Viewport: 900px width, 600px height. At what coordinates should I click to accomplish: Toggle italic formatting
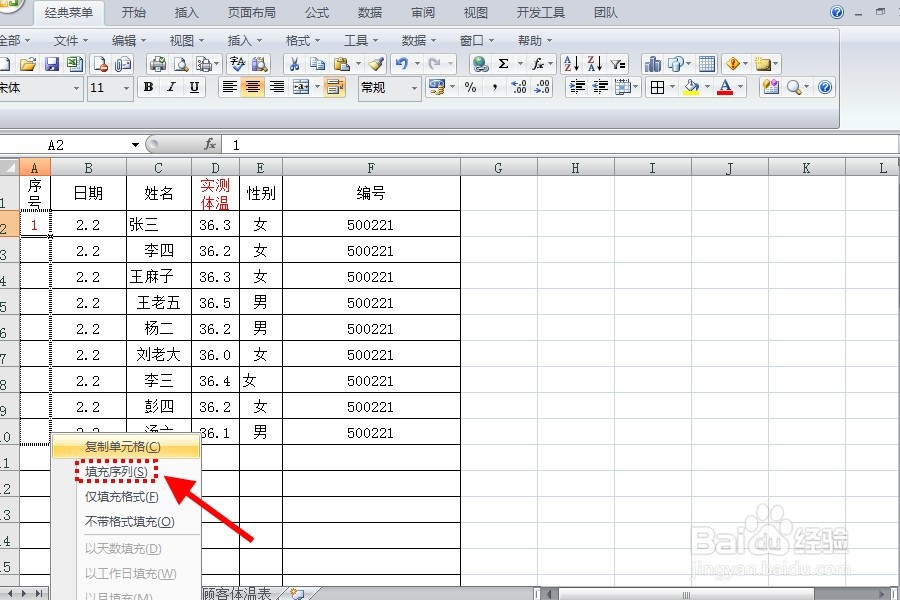(x=170, y=88)
